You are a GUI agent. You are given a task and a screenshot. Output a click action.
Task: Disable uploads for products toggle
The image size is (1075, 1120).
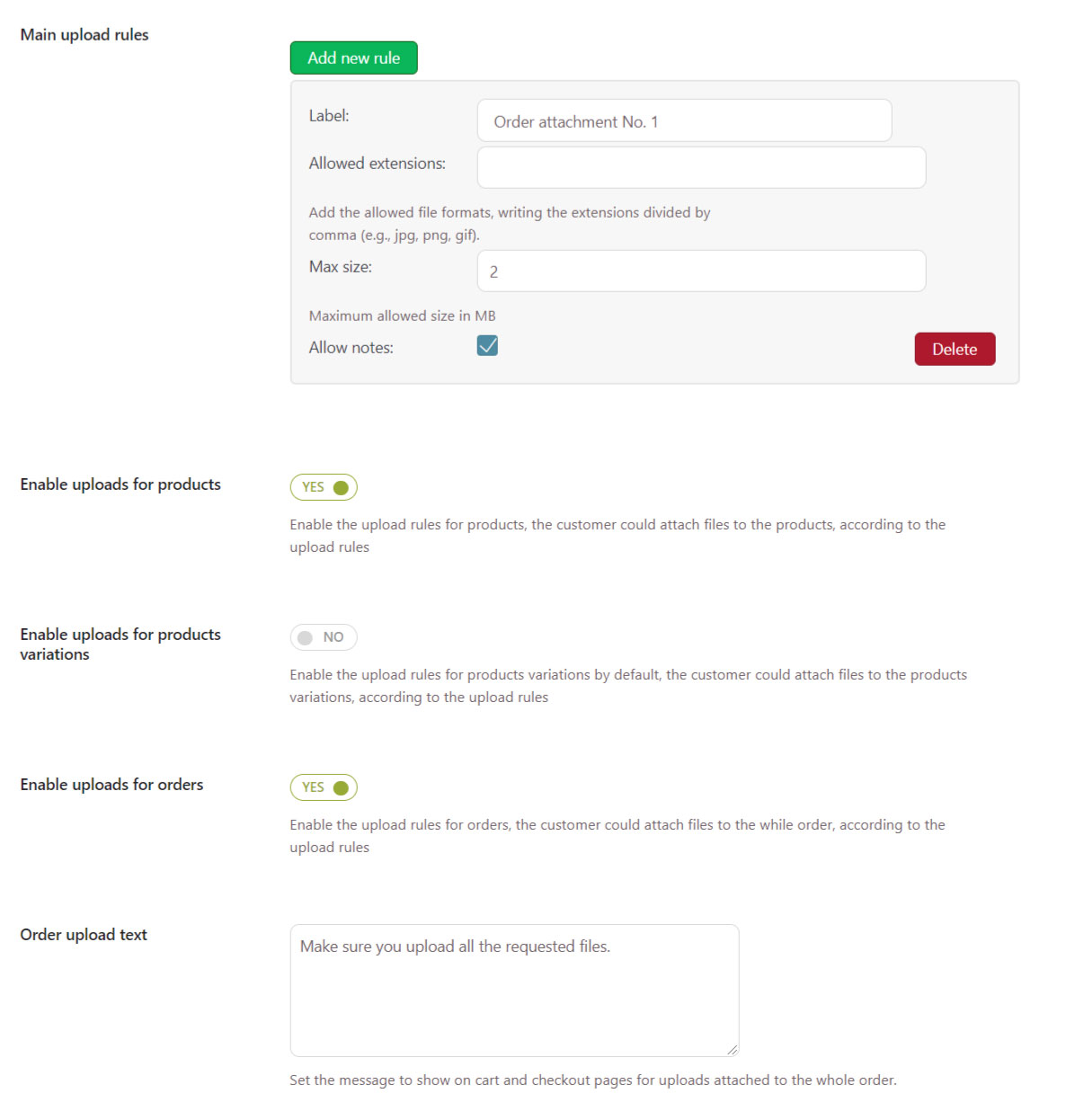[x=324, y=487]
